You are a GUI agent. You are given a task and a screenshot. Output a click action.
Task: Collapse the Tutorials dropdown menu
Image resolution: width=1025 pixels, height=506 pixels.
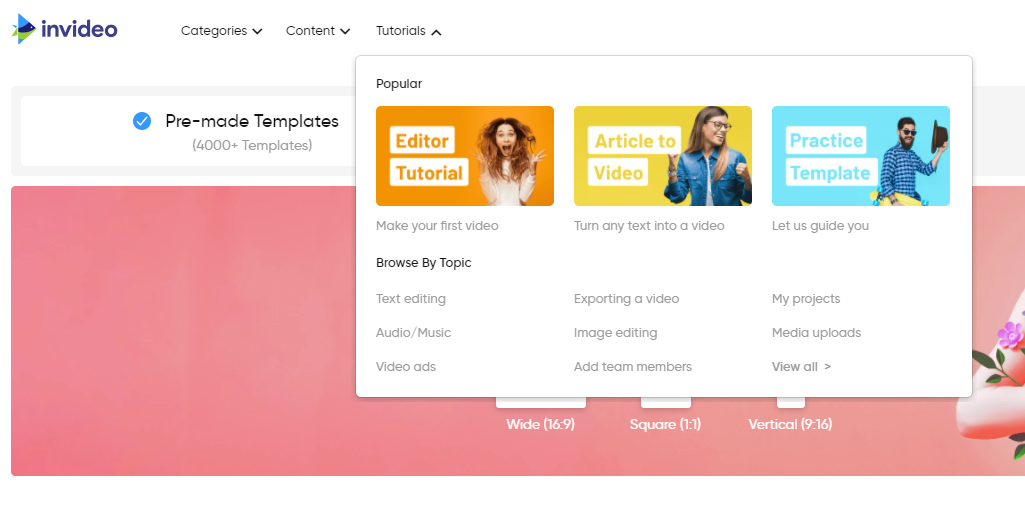(409, 31)
